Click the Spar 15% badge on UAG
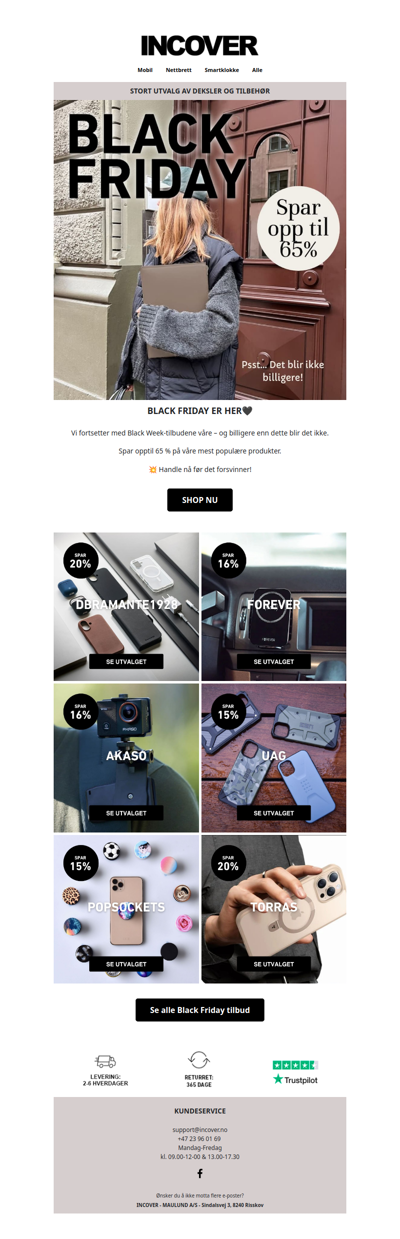The height and width of the screenshot is (1239, 400). click(x=228, y=711)
